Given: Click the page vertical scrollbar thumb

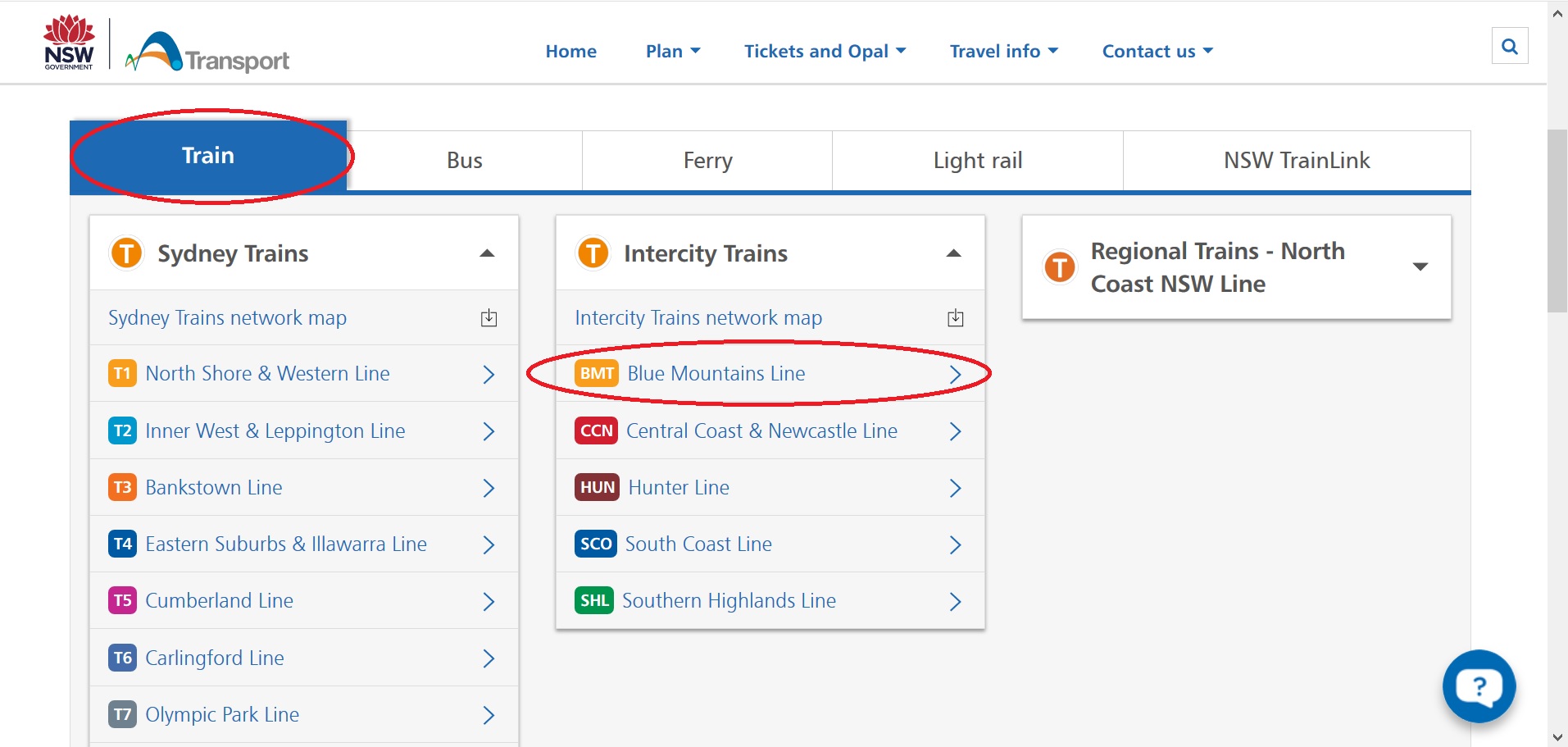Looking at the screenshot, I should click(x=1557, y=220).
